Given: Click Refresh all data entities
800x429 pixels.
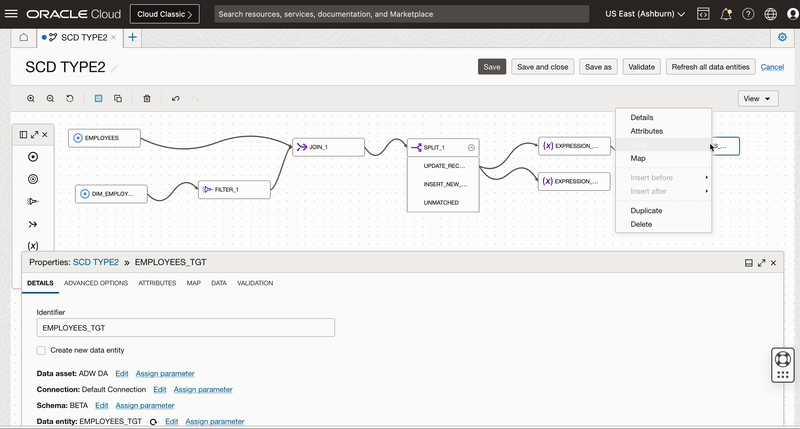Looking at the screenshot, I should coord(710,67).
